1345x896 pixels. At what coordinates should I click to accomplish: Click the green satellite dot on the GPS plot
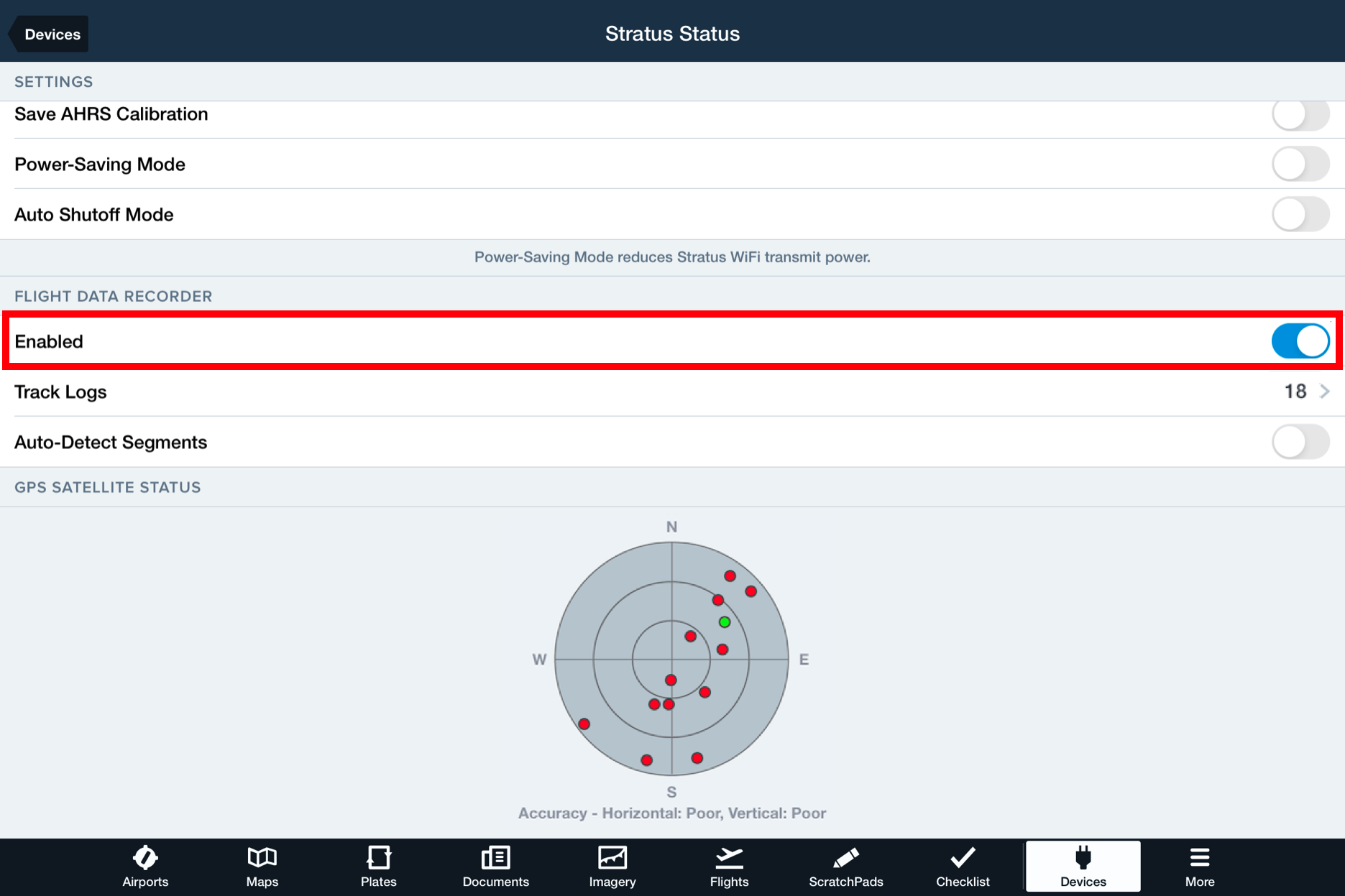[x=725, y=622]
